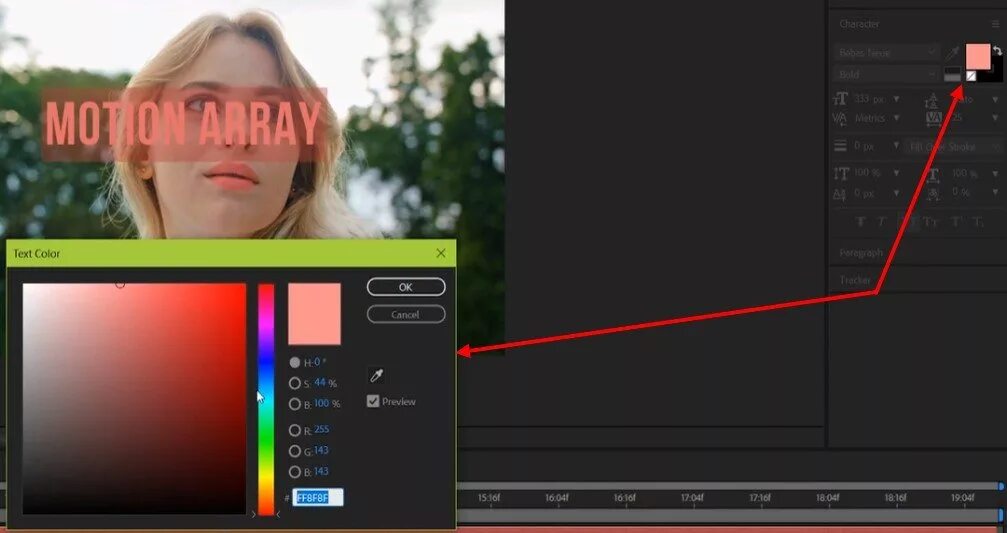1007x533 pixels.
Task: Click the Cancel button in Text Color
Action: (406, 314)
